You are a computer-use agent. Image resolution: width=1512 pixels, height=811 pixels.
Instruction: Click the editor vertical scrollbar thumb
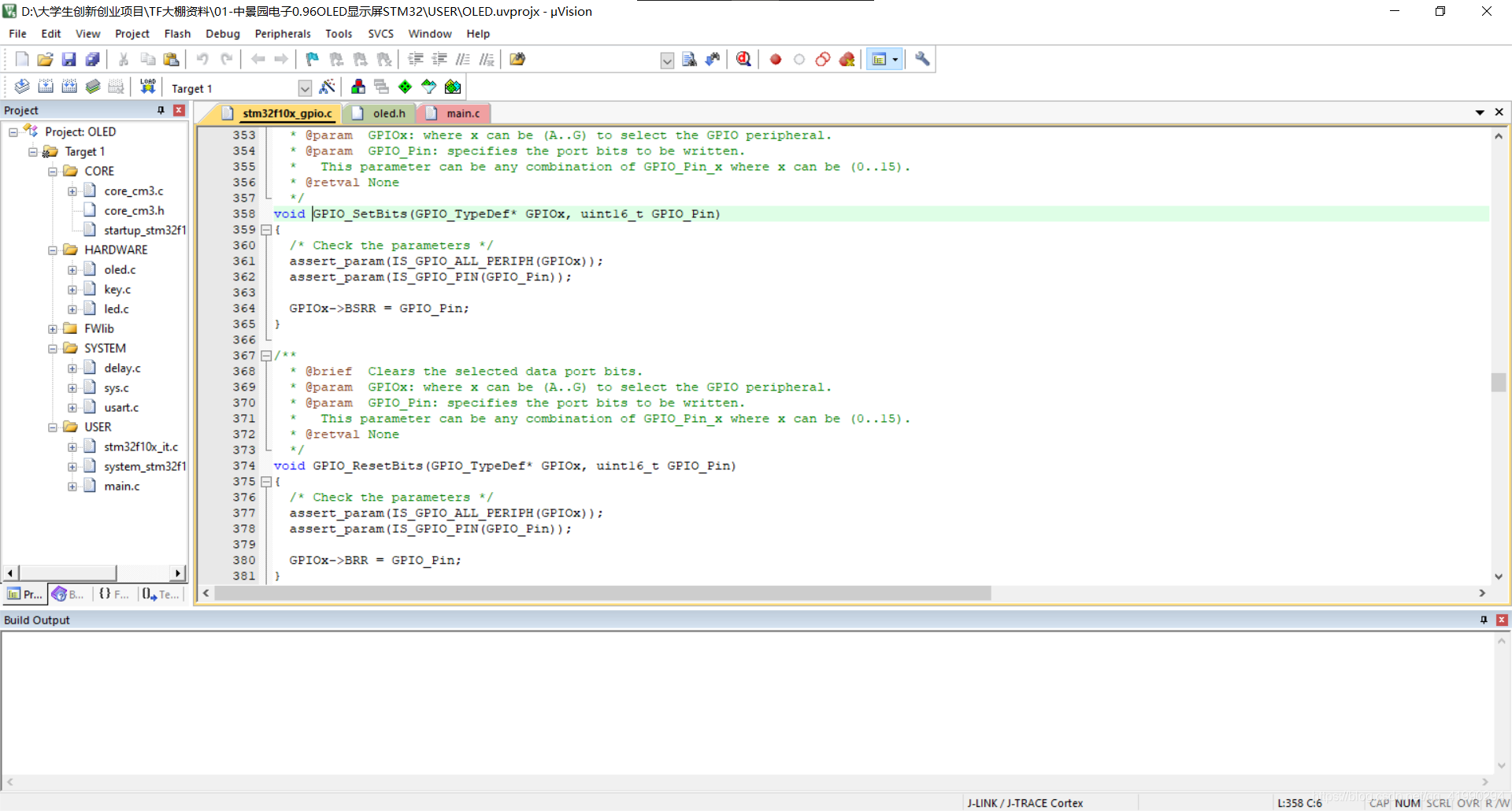pos(1499,382)
